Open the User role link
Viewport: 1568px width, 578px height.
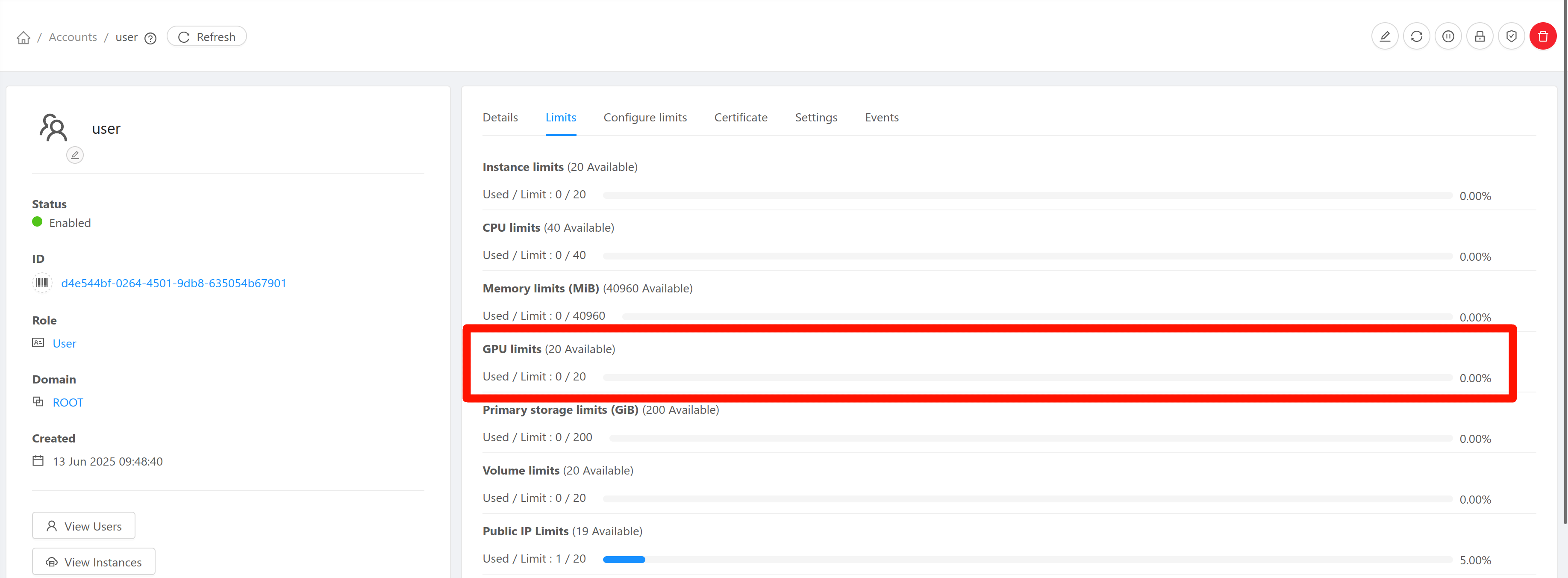pos(64,344)
